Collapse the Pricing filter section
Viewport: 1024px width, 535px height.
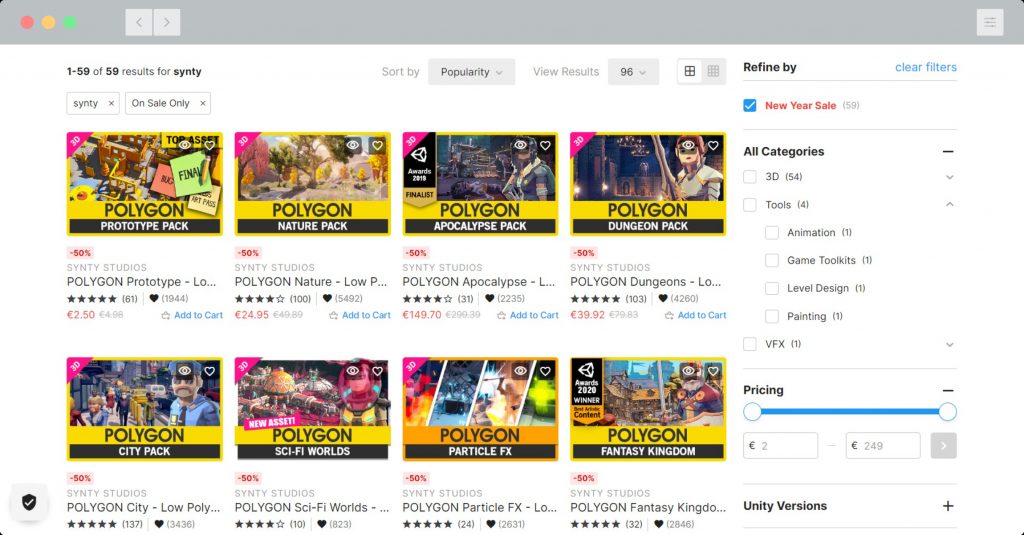(948, 391)
